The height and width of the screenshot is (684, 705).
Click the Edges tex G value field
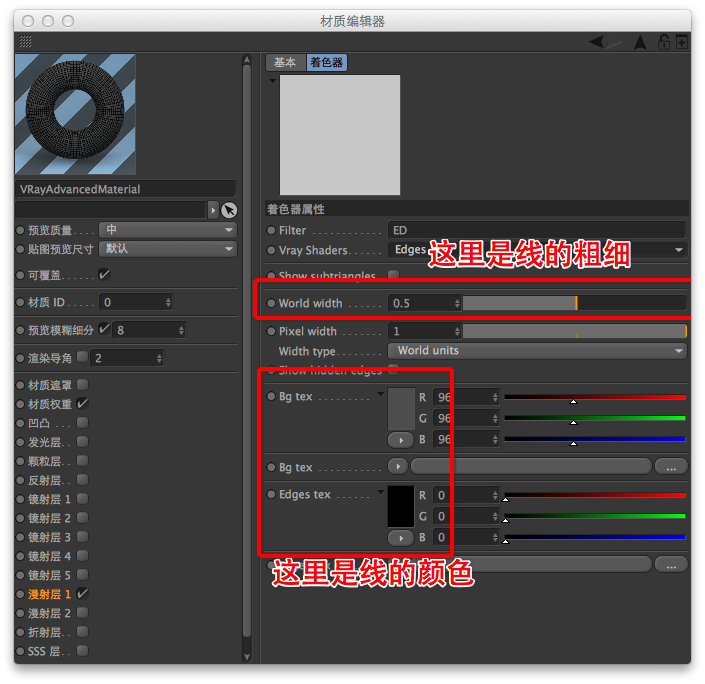[x=462, y=516]
